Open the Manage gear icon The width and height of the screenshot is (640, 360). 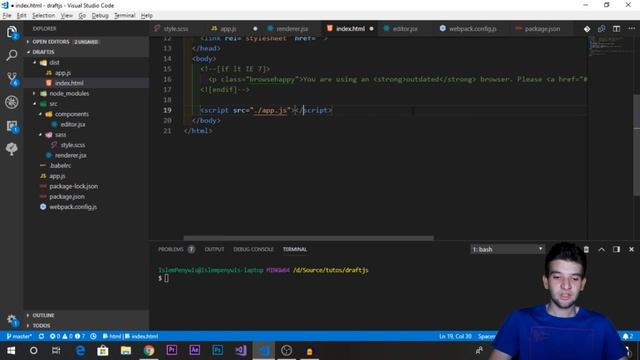tap(11, 320)
